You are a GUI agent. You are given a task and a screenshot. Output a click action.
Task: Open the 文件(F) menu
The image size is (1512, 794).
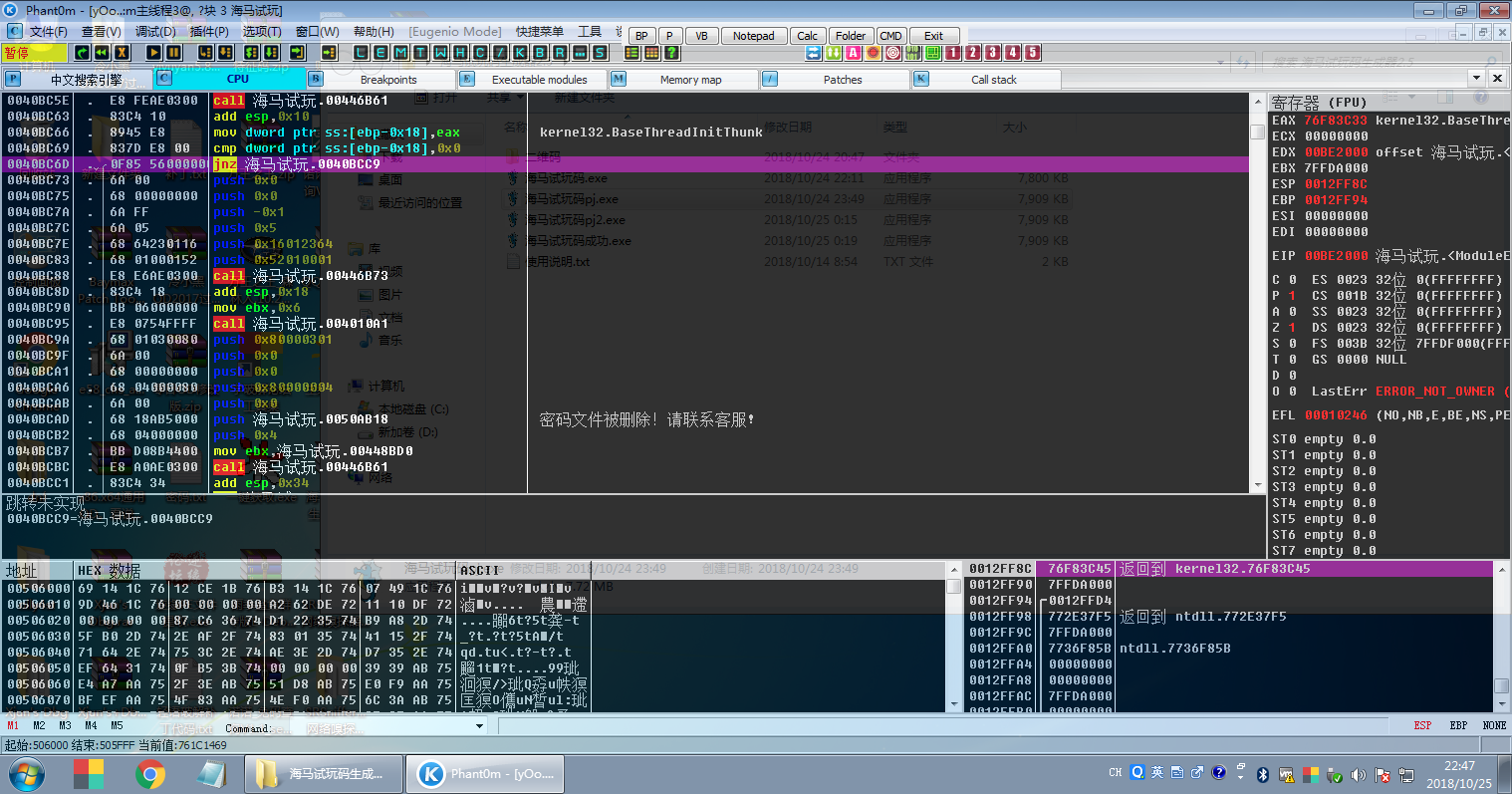click(x=48, y=32)
